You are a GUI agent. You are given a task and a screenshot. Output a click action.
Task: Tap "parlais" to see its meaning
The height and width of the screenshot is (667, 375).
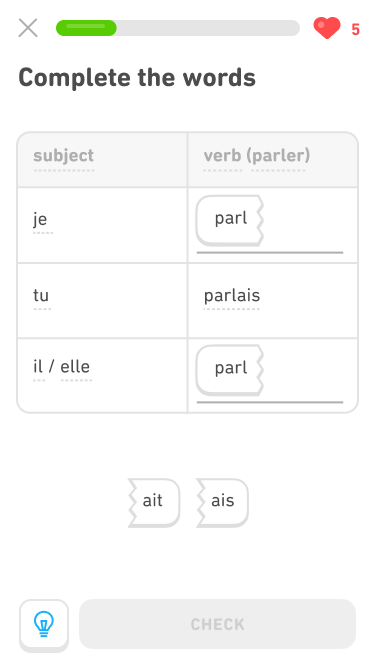[x=232, y=295]
